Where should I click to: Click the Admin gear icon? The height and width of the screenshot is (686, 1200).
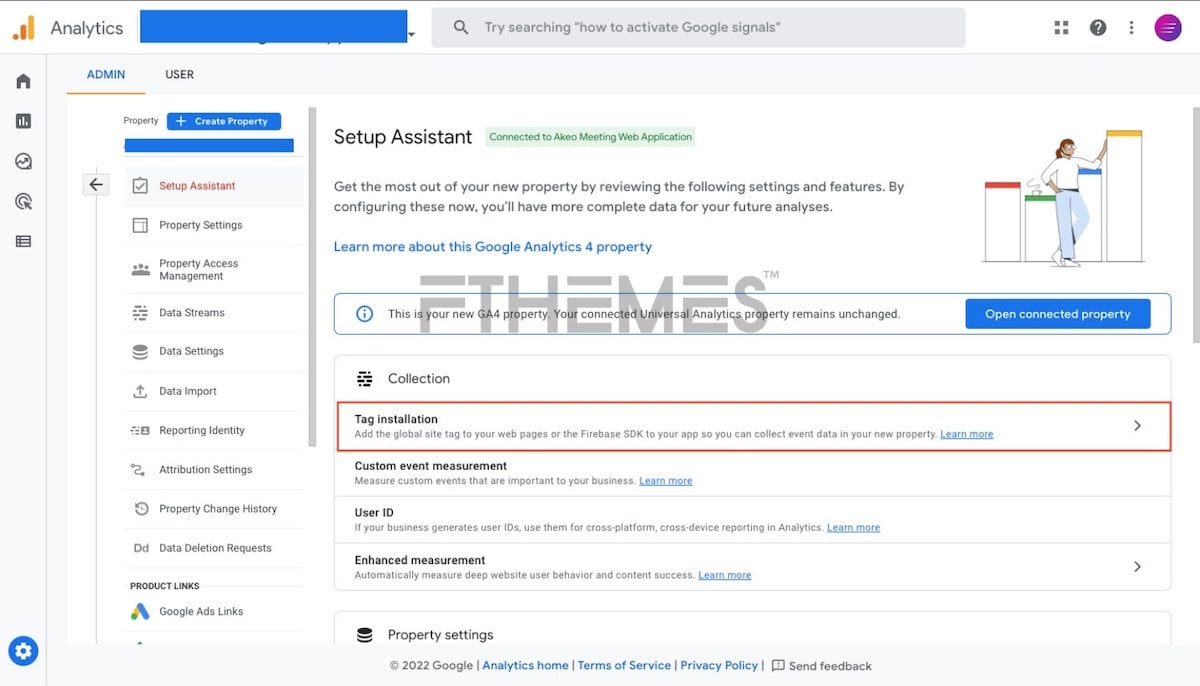[24, 652]
